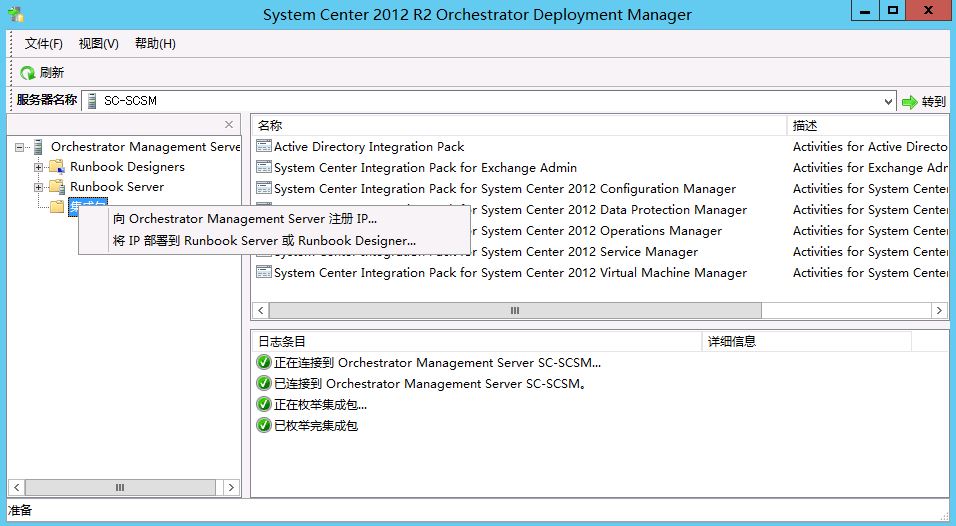
Task: Click the success icon for connecting log entry
Action: click(x=264, y=363)
